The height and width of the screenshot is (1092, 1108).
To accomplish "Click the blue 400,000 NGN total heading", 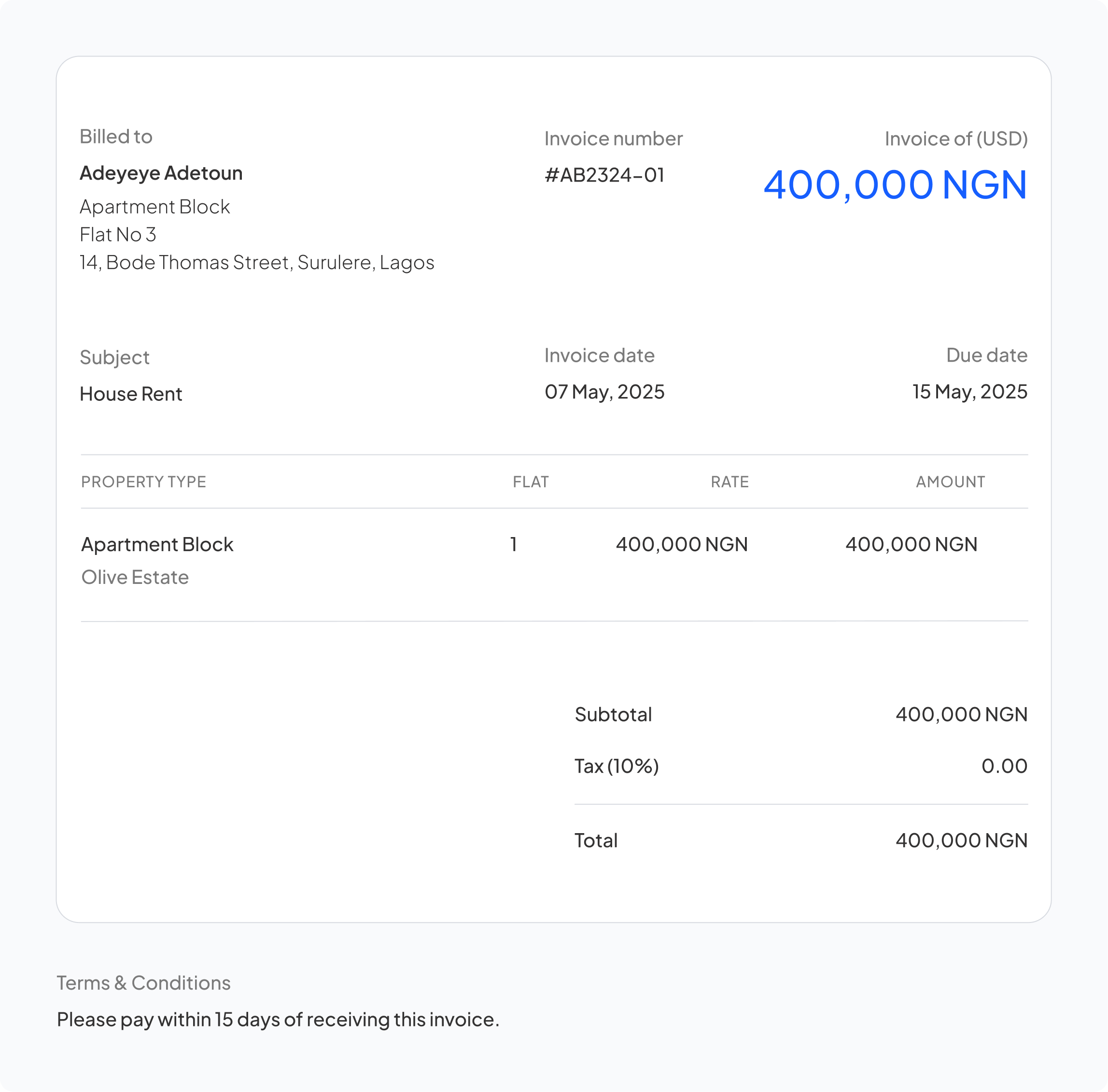I will pos(895,184).
